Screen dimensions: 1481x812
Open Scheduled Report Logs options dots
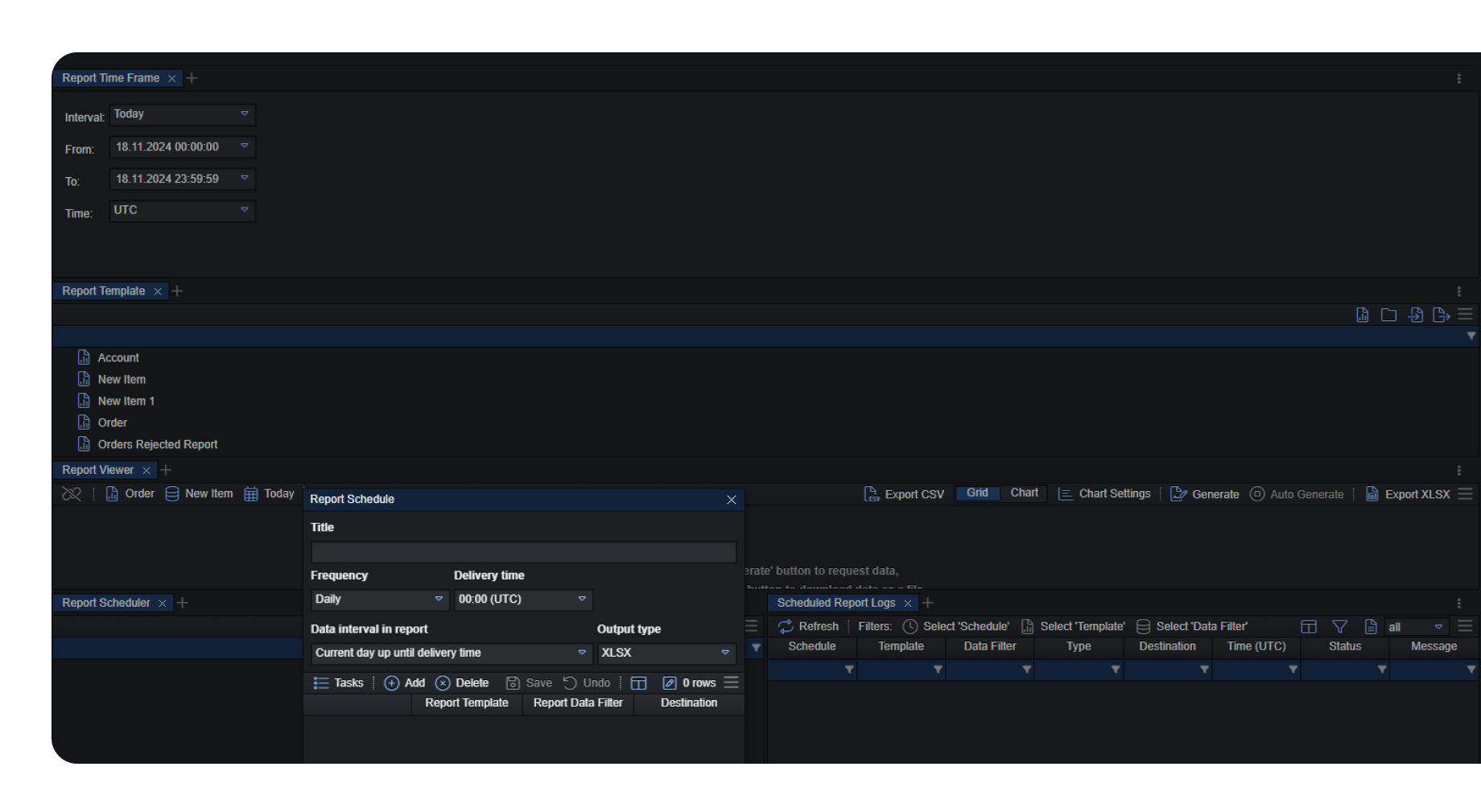(x=1458, y=603)
